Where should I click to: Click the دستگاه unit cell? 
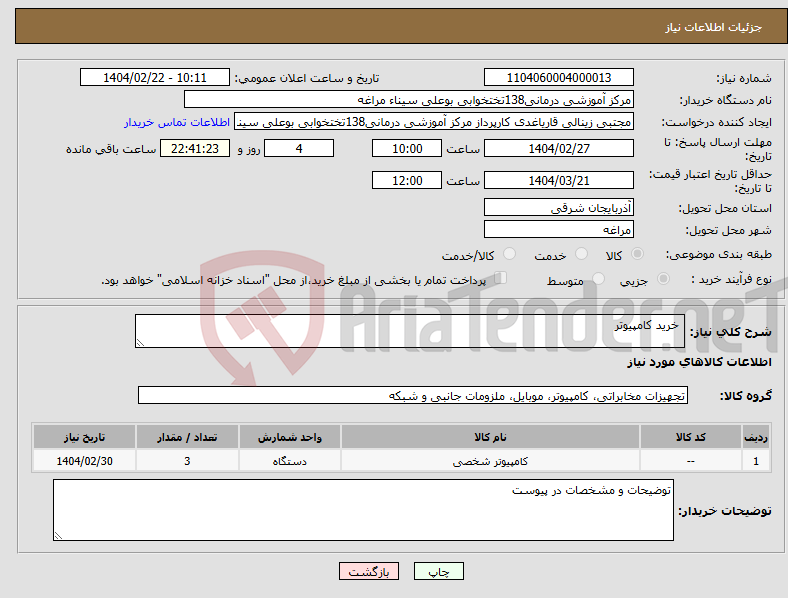[x=289, y=461]
